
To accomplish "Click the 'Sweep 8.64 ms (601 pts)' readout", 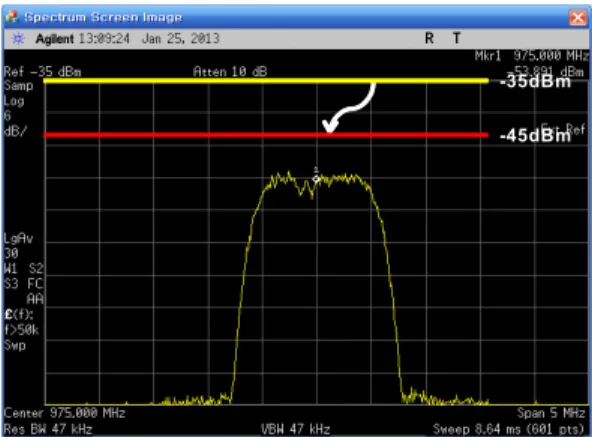I will 510,429.
